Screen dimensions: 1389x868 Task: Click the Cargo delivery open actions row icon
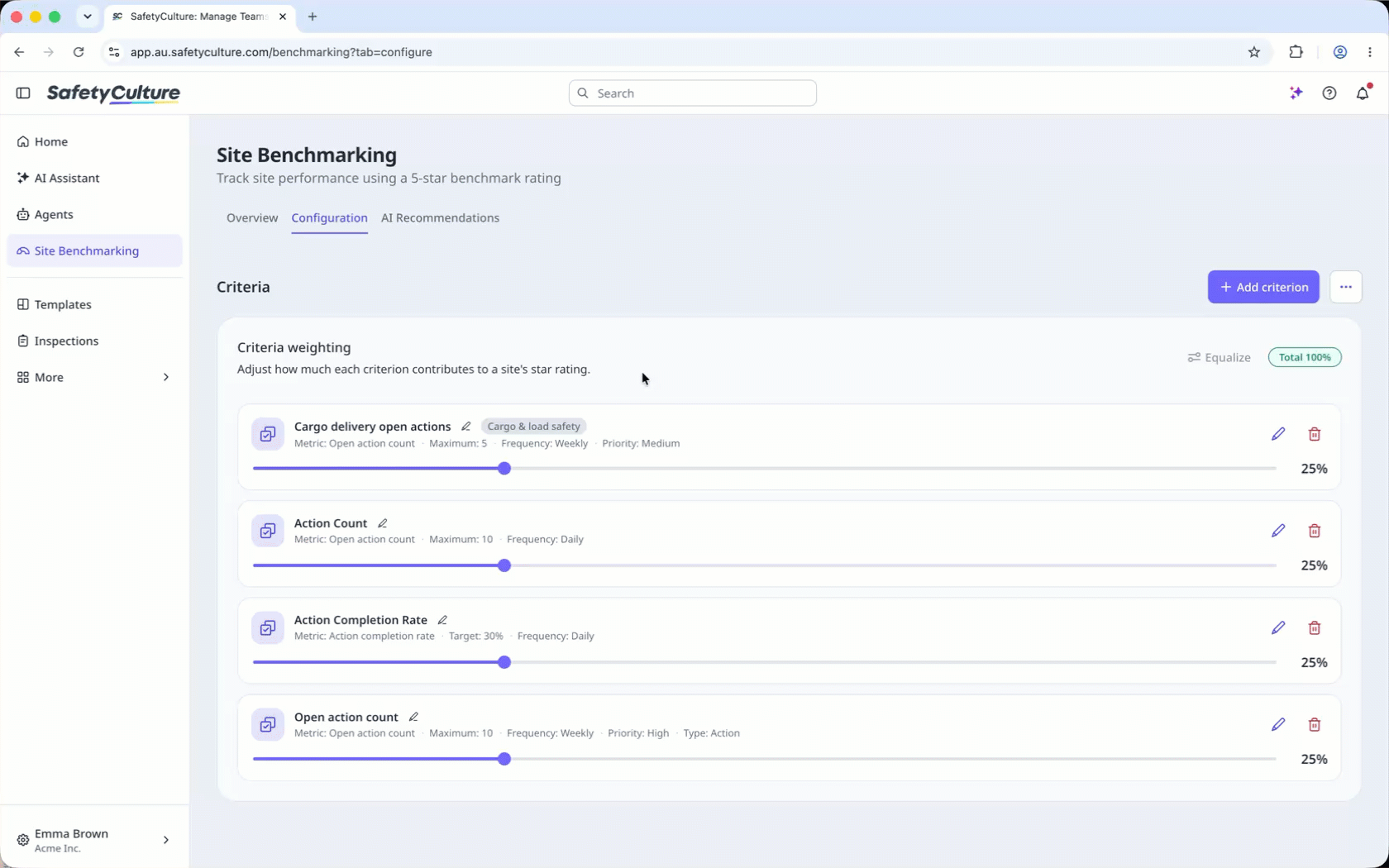(x=268, y=434)
